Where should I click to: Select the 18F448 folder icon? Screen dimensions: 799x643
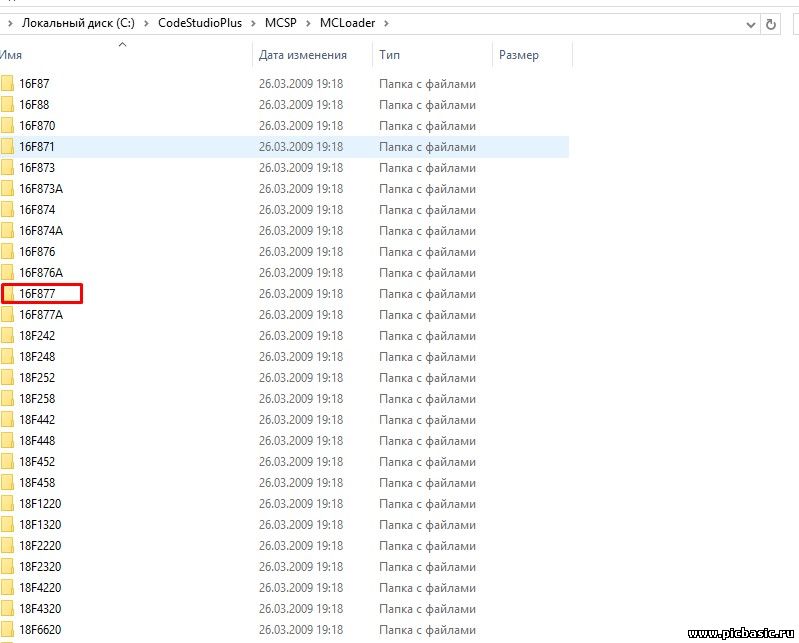click(x=7, y=441)
